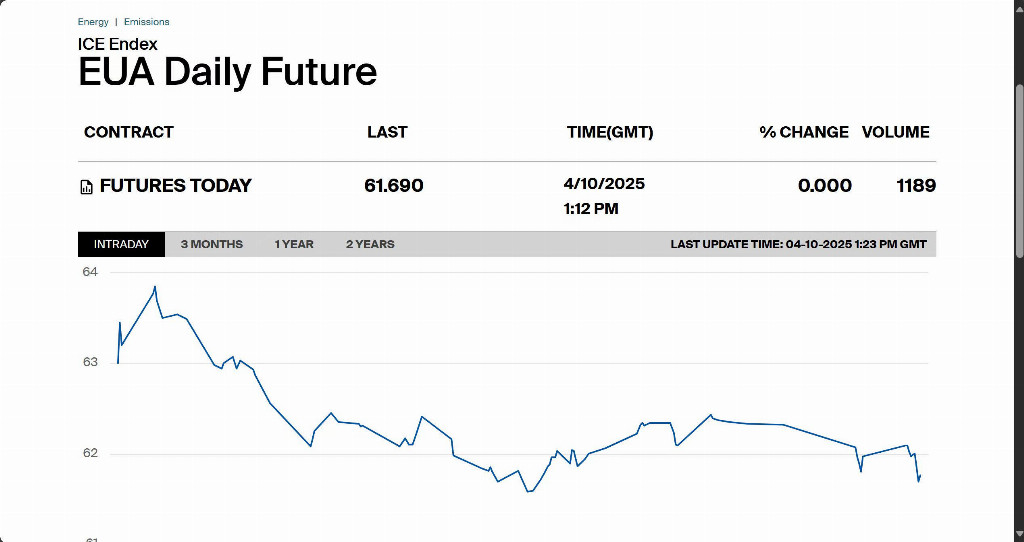1024x542 pixels.
Task: Click the chart icon beside FUTURES TODAY
Action: 86,187
